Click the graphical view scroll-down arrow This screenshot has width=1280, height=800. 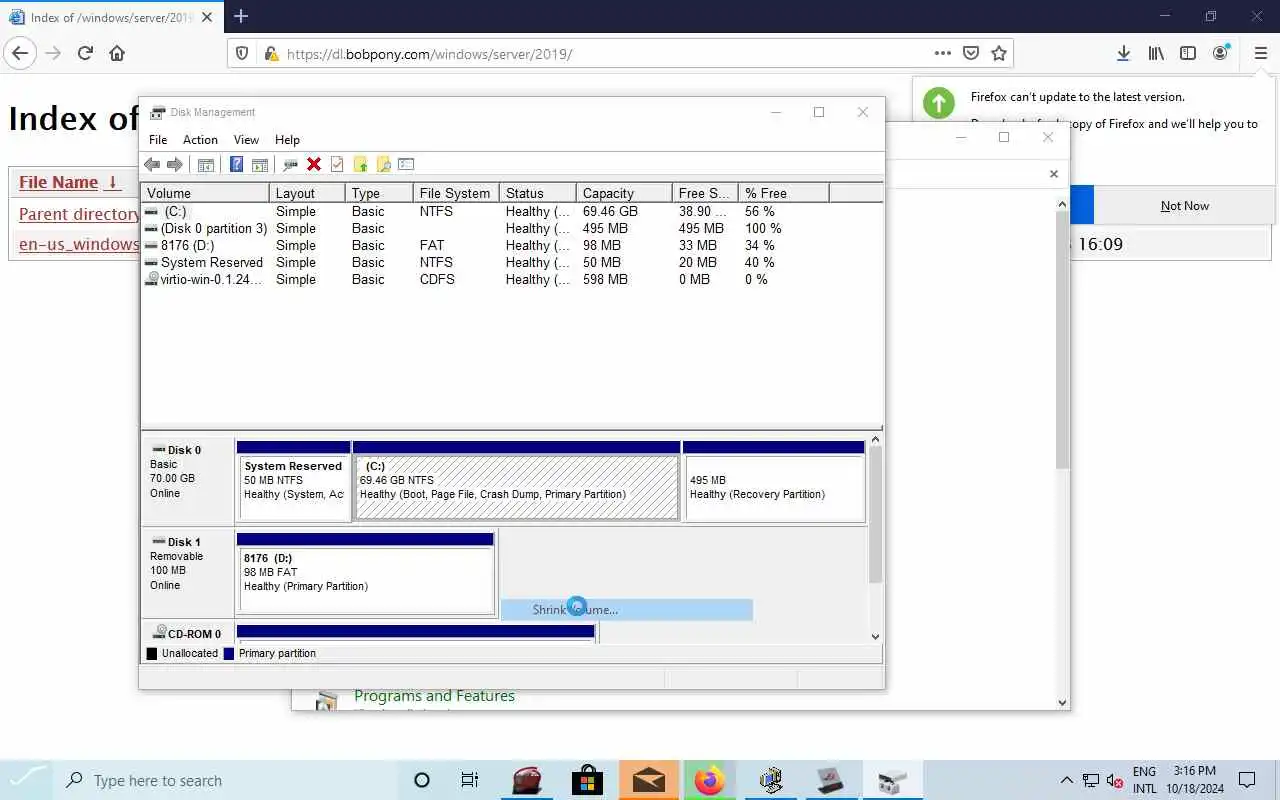(x=876, y=637)
